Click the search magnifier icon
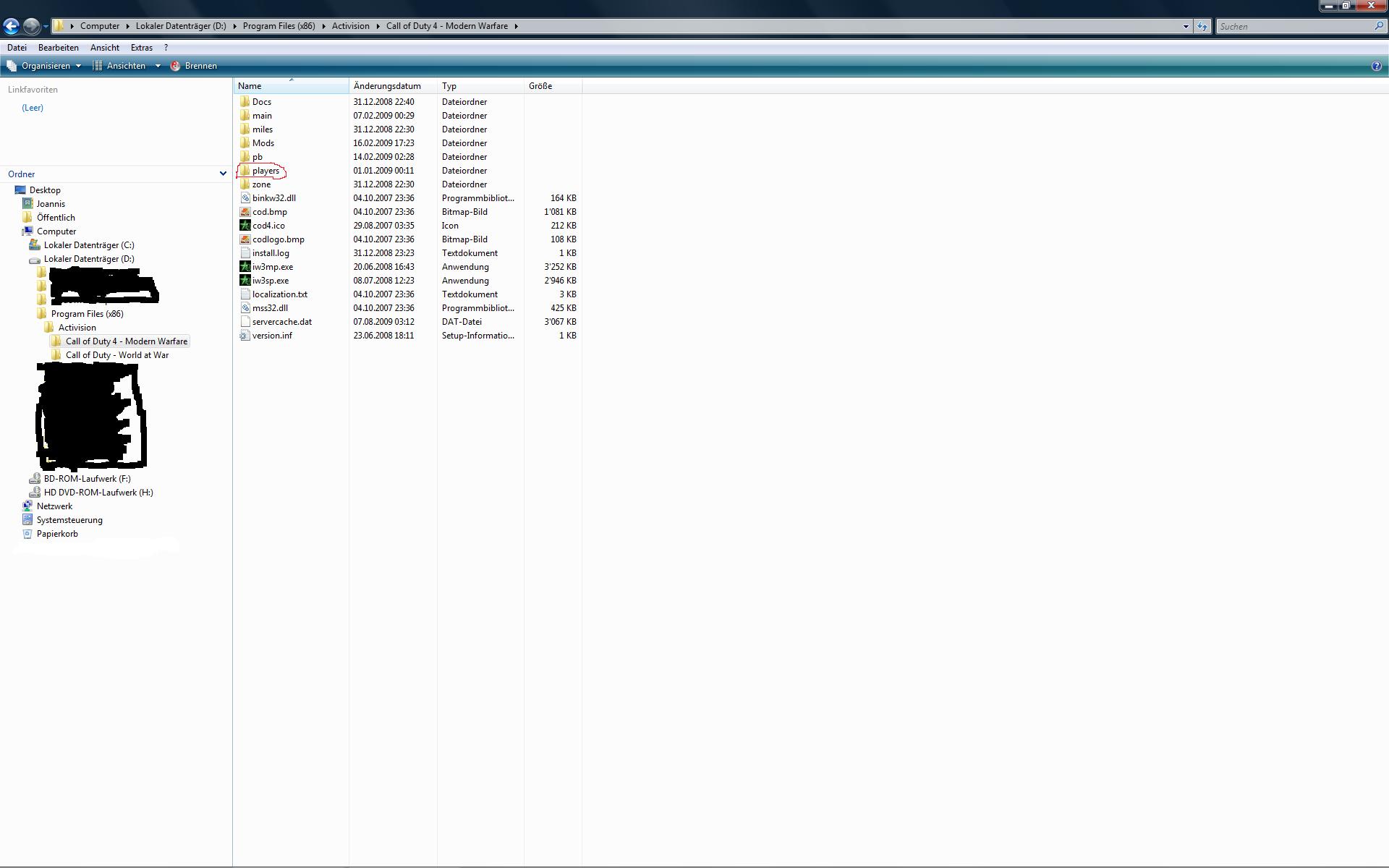The height and width of the screenshot is (868, 1389). tap(1379, 26)
